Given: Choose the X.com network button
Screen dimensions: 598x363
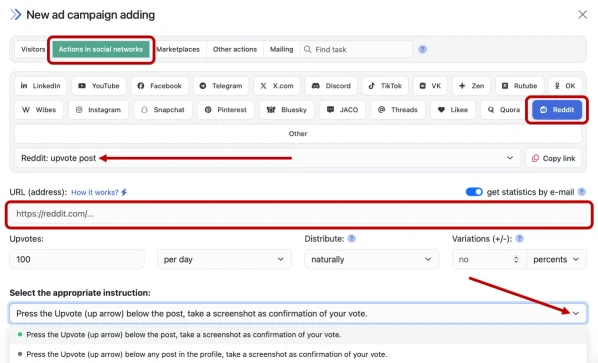Looking at the screenshot, I should pyautogui.click(x=277, y=86).
